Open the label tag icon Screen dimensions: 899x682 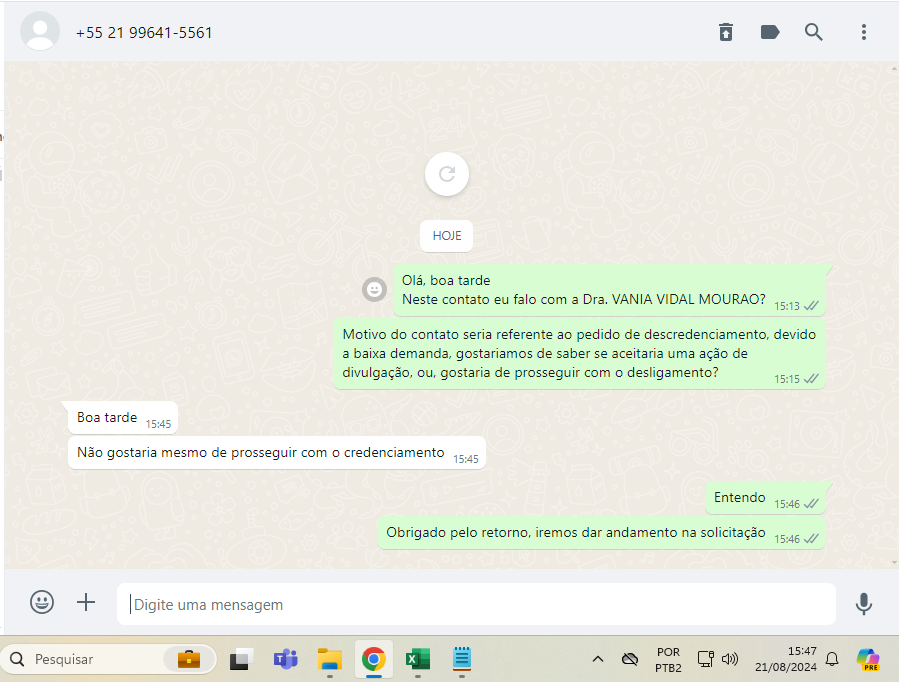coord(770,32)
